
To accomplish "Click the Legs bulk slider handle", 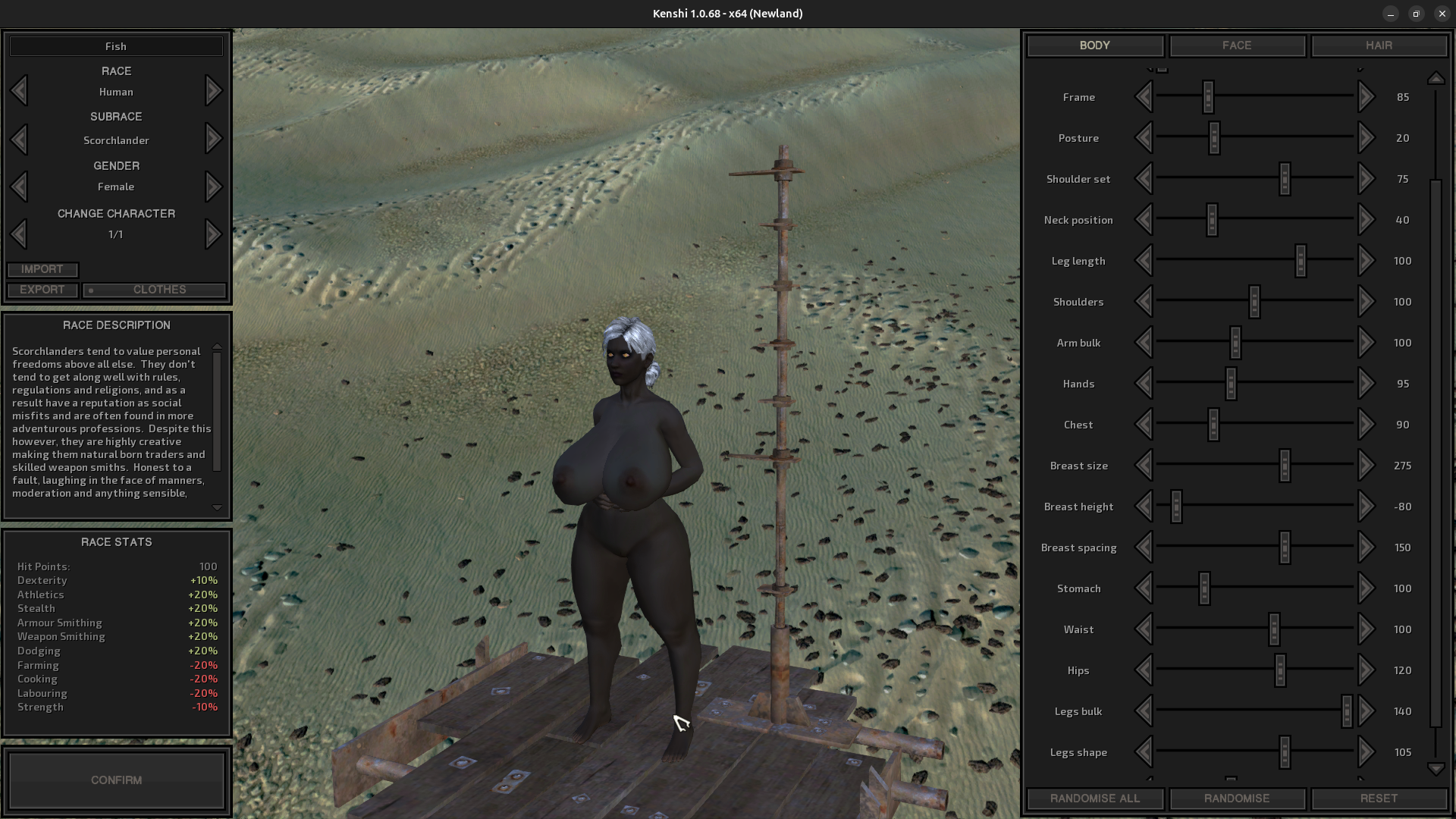I will 1347,711.
